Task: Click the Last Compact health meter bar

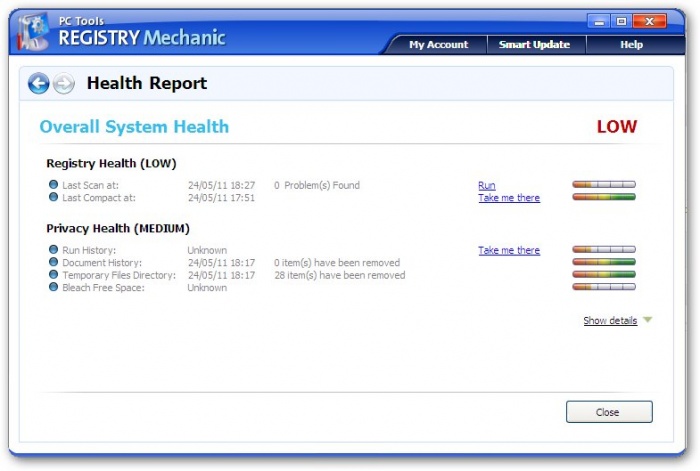Action: coord(604,197)
